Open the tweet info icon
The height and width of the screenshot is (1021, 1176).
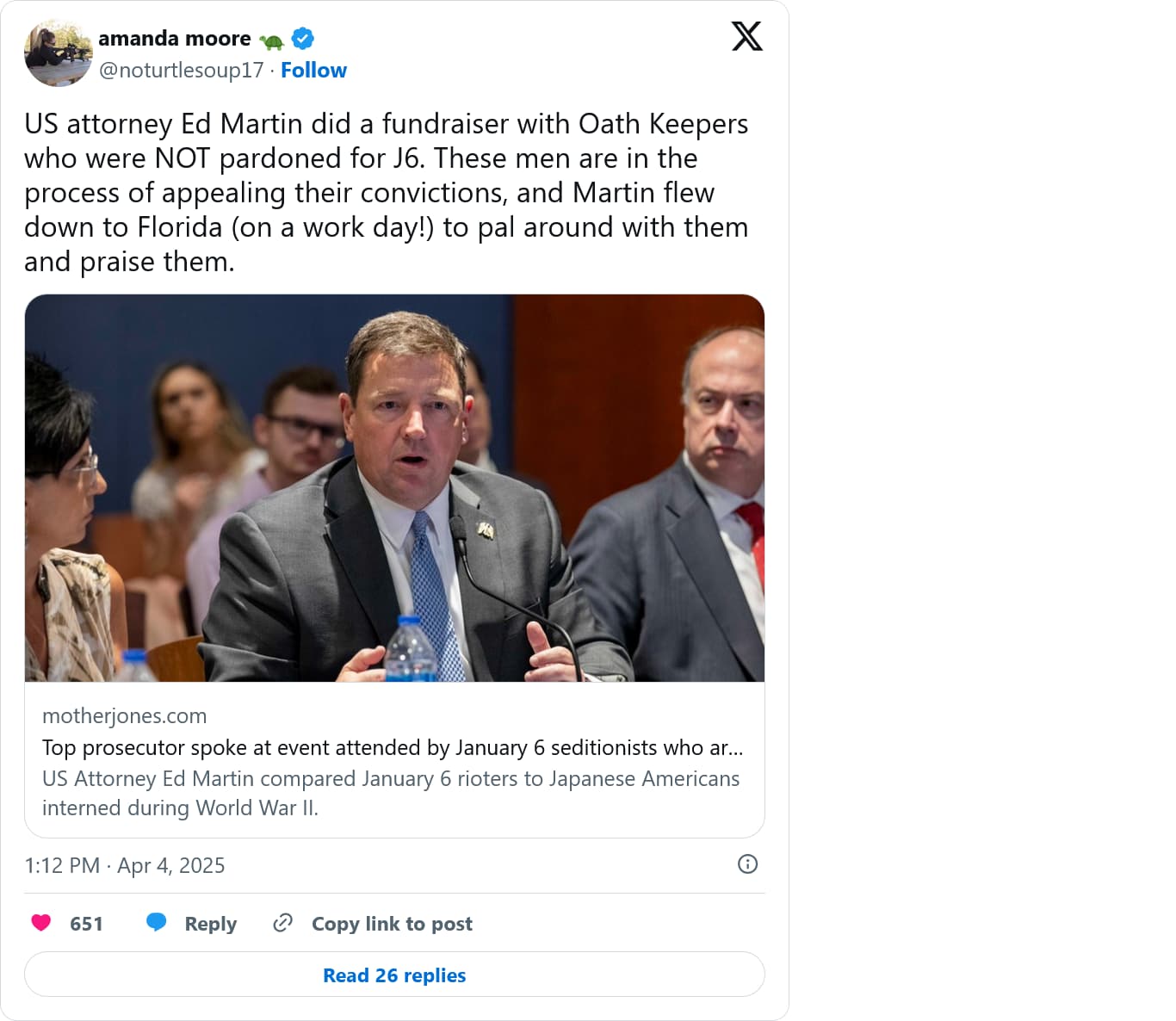[x=747, y=864]
